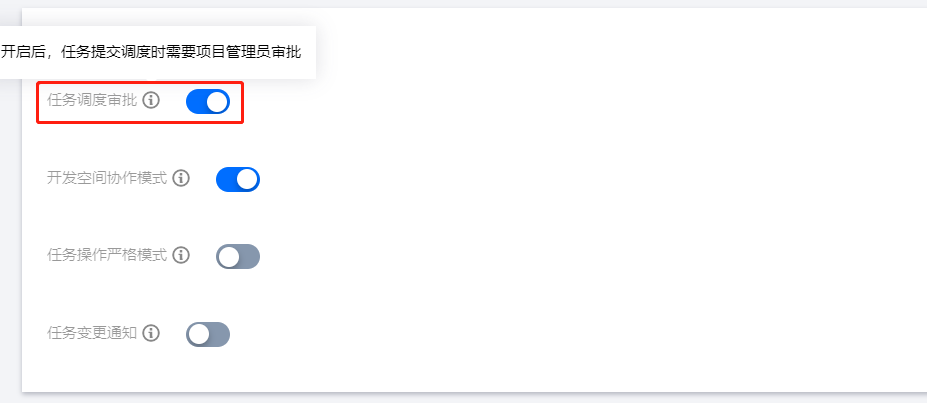Click info icon next to 任务变更通知

(x=151, y=333)
